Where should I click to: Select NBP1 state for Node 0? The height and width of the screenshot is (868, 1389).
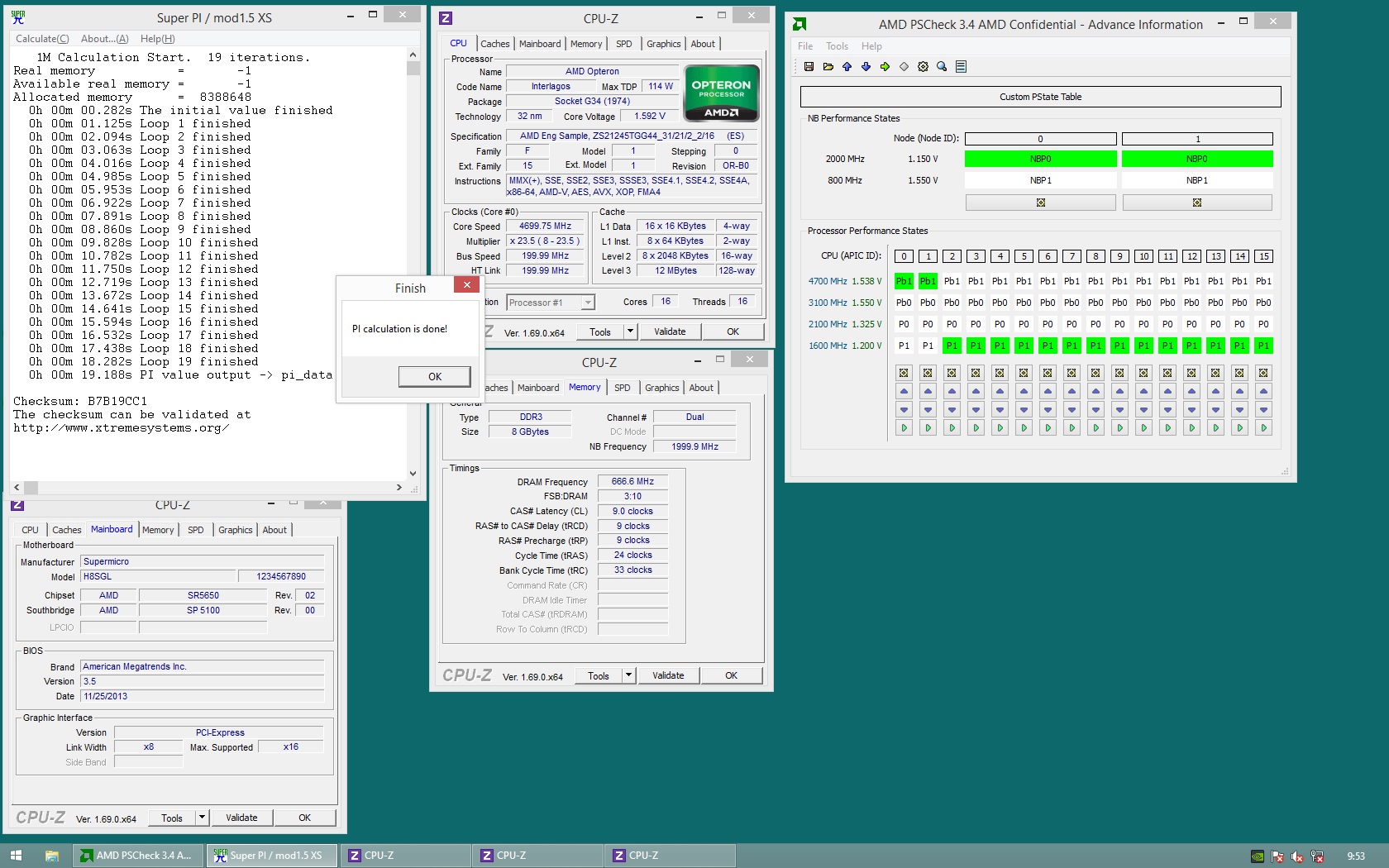pyautogui.click(x=1041, y=180)
